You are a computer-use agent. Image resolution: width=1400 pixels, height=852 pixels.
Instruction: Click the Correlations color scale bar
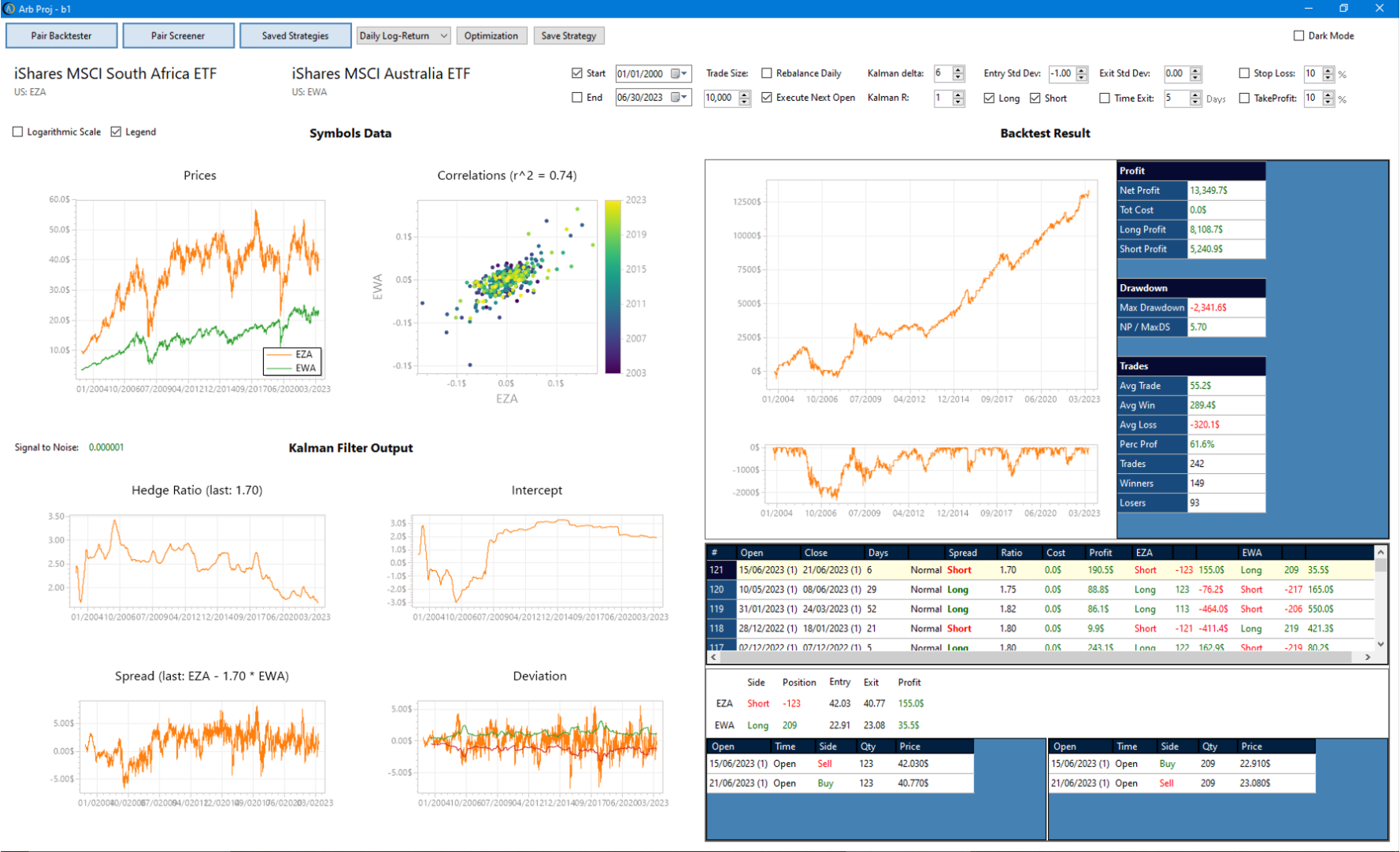[613, 287]
